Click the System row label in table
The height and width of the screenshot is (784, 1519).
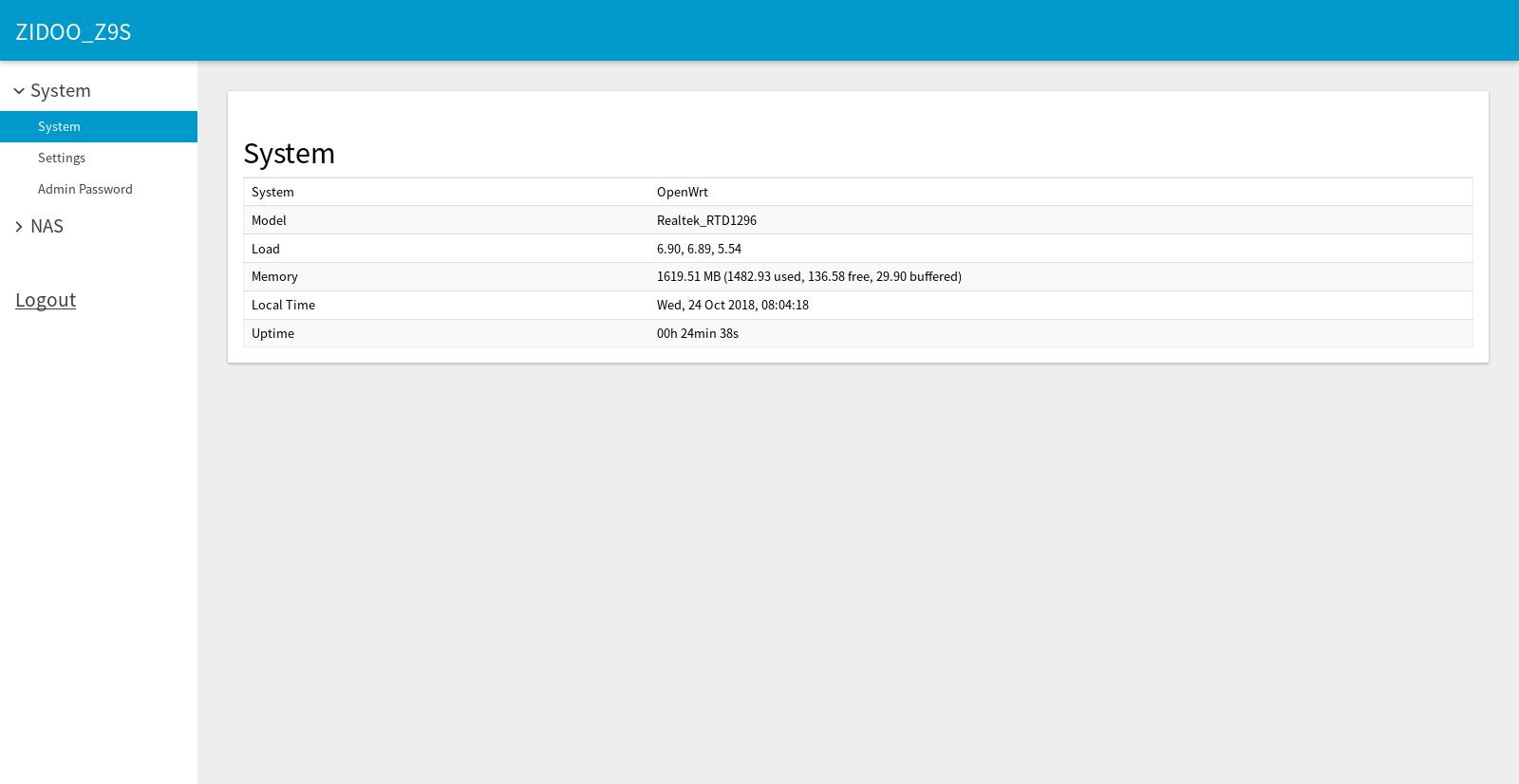click(x=272, y=192)
